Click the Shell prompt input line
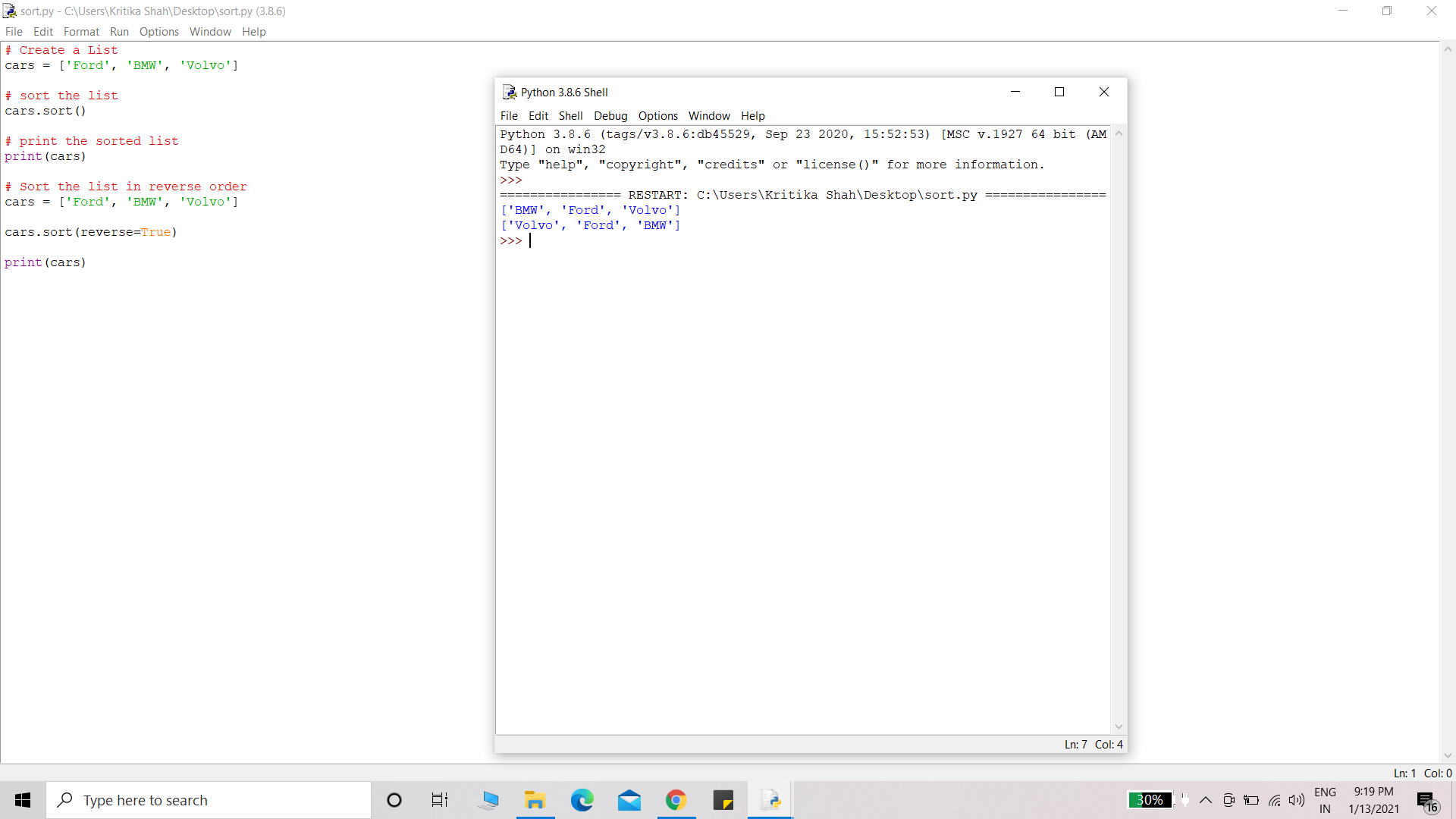 click(x=804, y=240)
